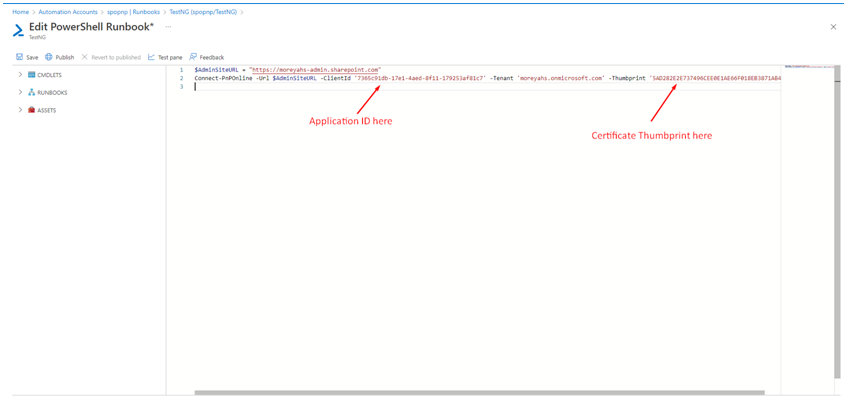This screenshot has width=845, height=399.
Task: Expand the CMDLETS tree node
Action: point(20,74)
